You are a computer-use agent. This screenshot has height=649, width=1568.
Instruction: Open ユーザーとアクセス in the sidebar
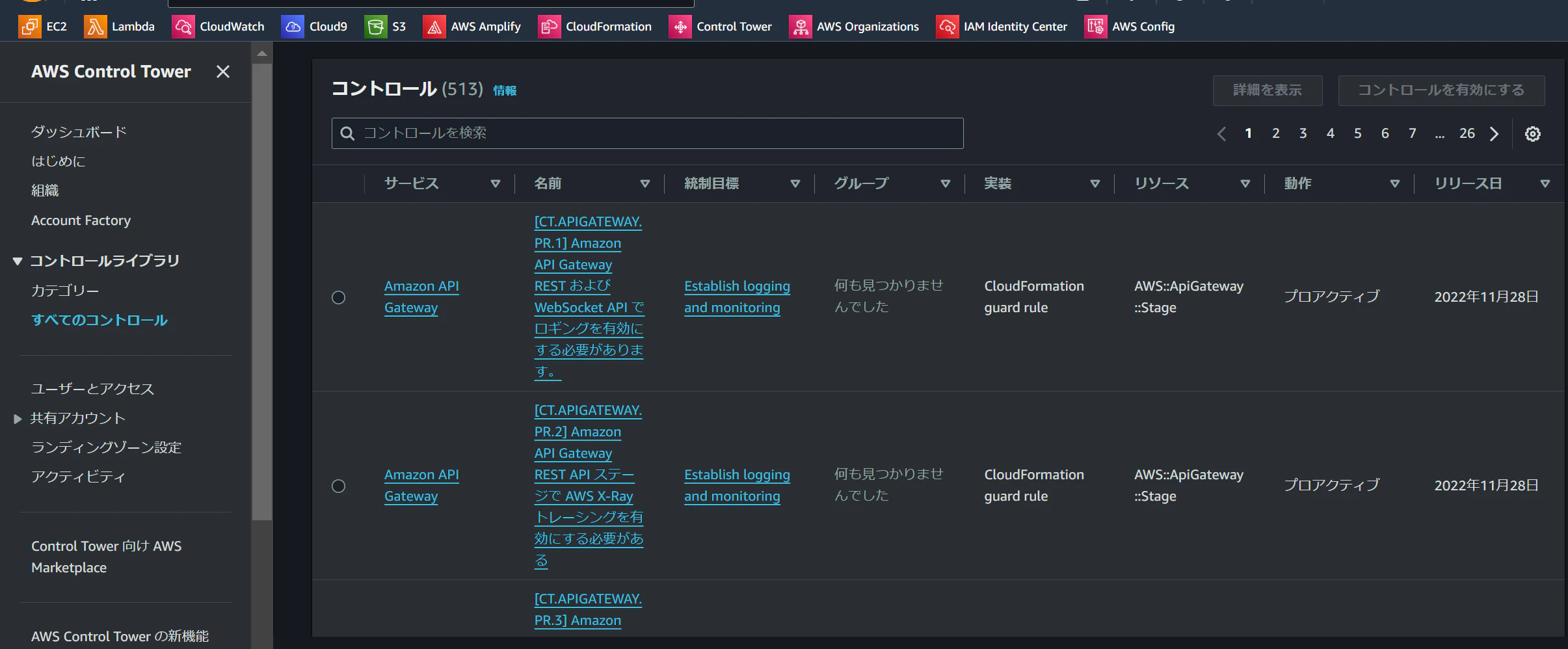[x=93, y=389]
